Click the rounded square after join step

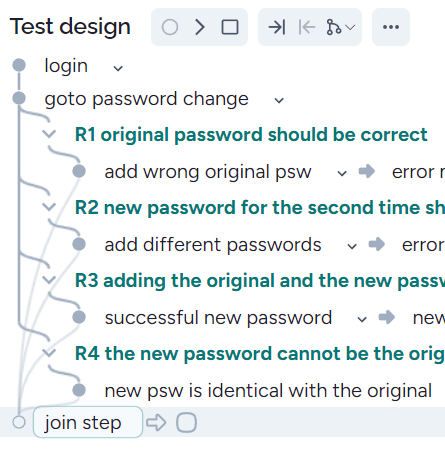tap(186, 423)
